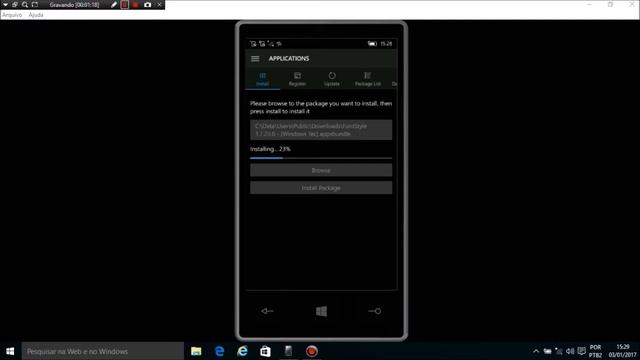The image size is (640, 360).
Task: Click the phone projection app taskbar icon
Action: [x=289, y=351]
